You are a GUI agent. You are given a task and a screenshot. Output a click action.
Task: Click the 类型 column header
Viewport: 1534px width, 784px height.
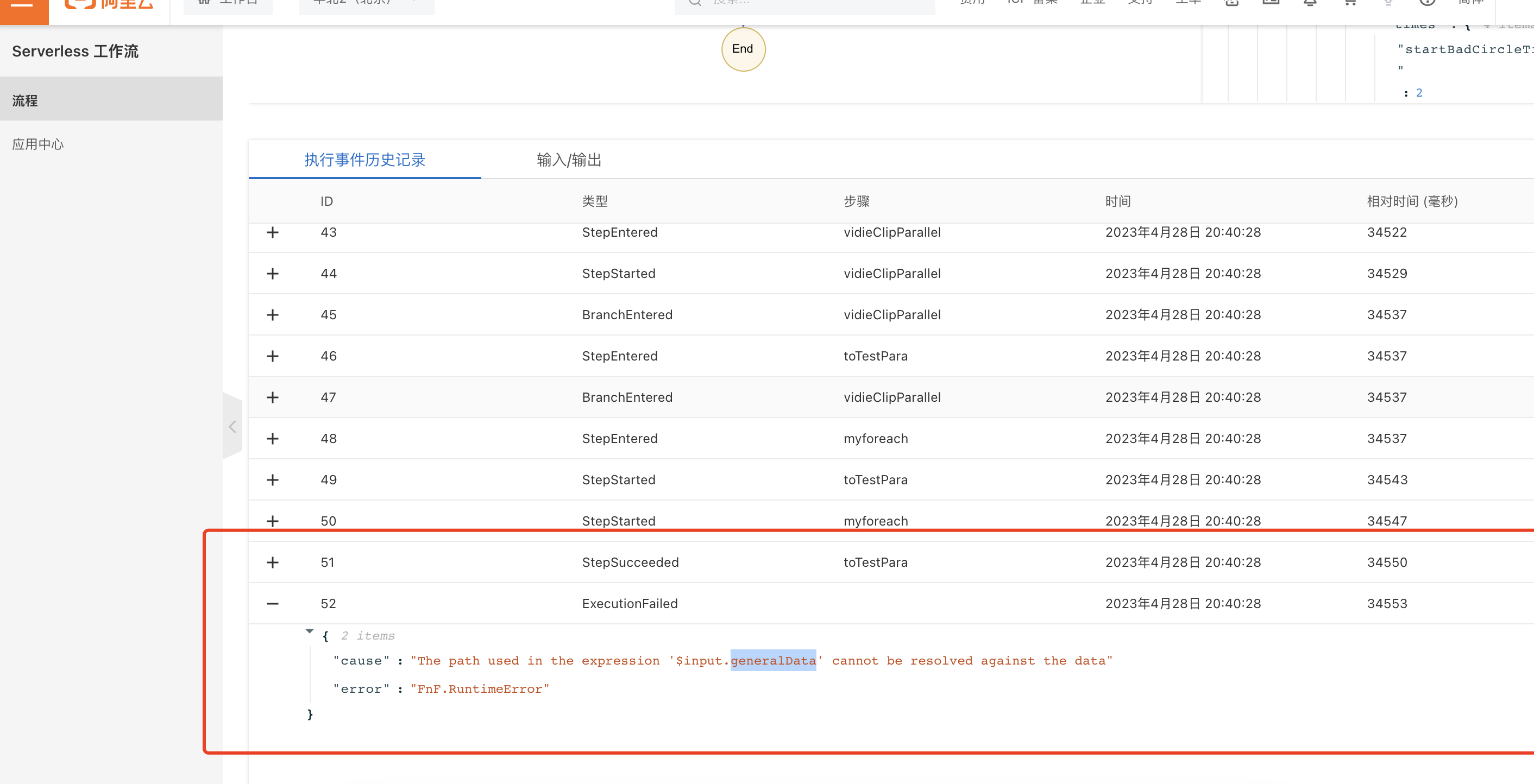tap(594, 201)
